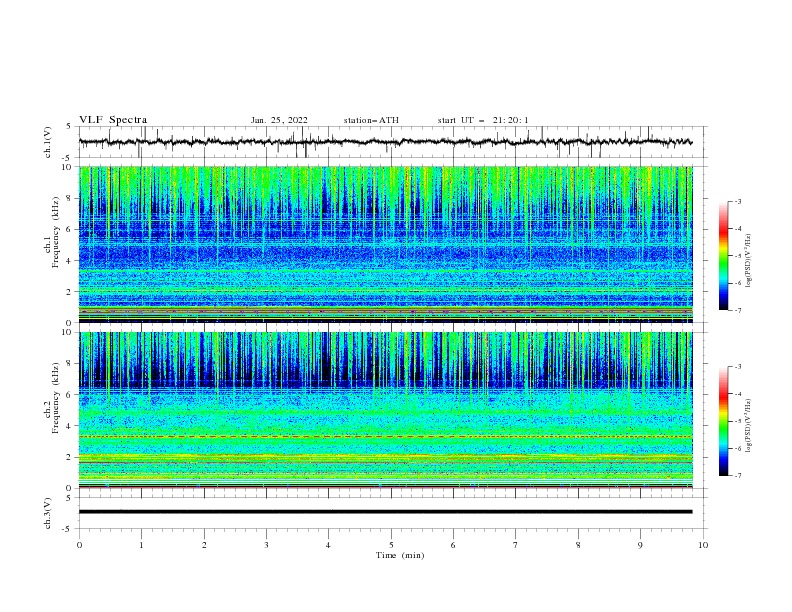Select the "start UT = 21:20:1" text

click(482, 120)
